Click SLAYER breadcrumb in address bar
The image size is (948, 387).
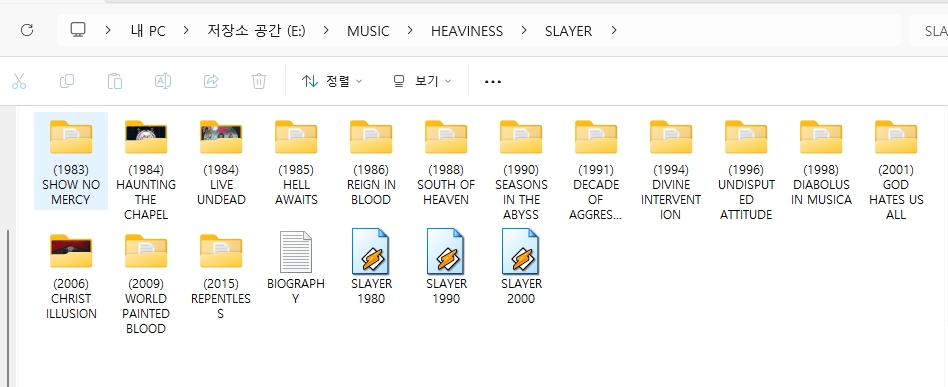click(x=568, y=31)
